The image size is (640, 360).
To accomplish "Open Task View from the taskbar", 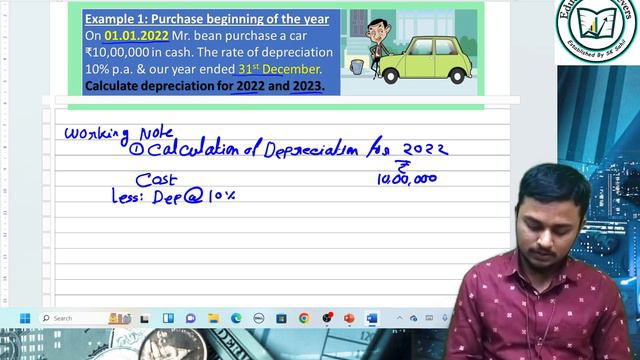I will pyautogui.click(x=144, y=319).
